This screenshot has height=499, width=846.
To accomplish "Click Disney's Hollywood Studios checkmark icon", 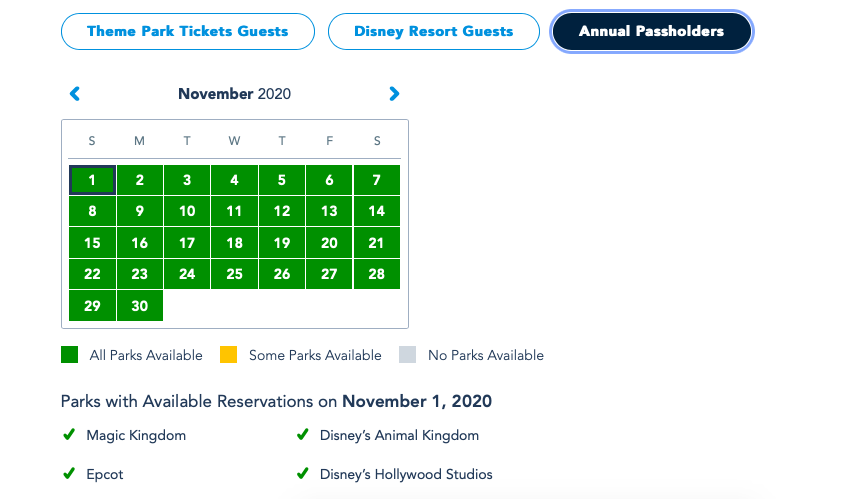I will click(x=302, y=474).
